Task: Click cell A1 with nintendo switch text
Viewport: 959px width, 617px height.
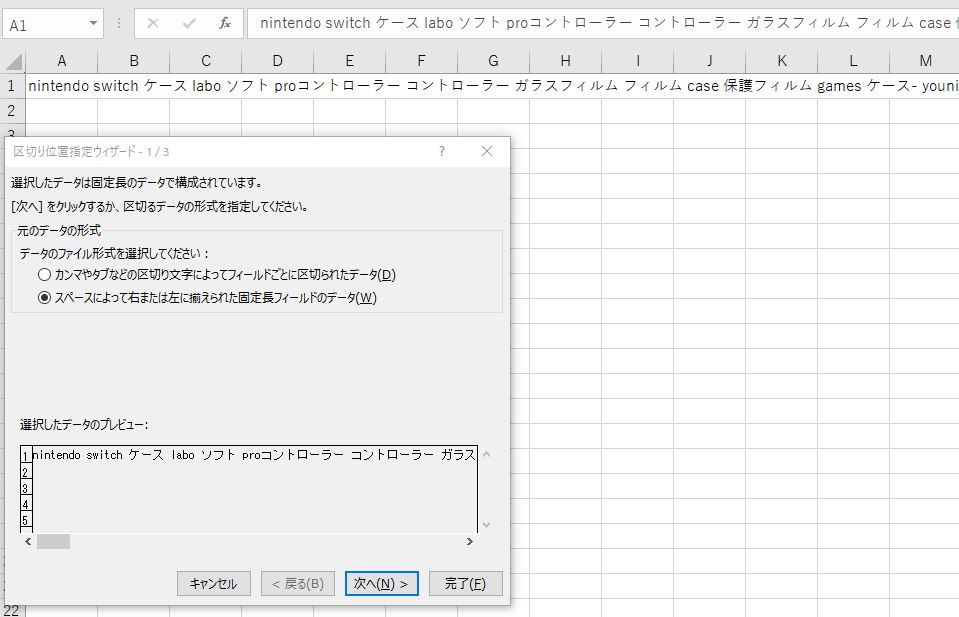Action: [x=61, y=86]
